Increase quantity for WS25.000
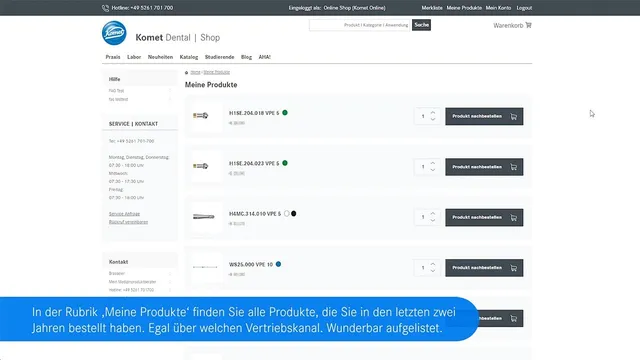 [433, 264]
